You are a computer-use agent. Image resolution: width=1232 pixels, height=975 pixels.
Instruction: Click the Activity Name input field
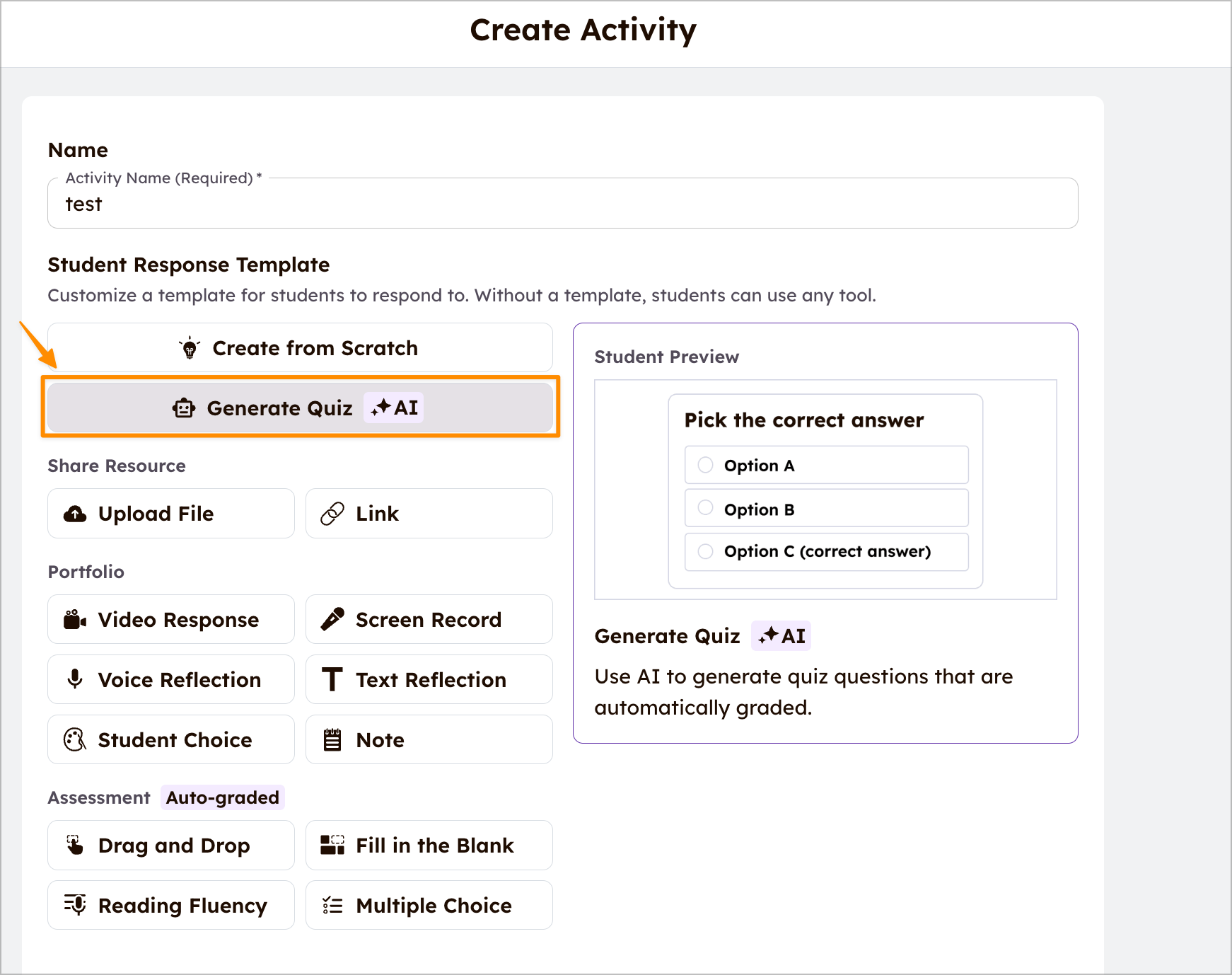tap(563, 204)
